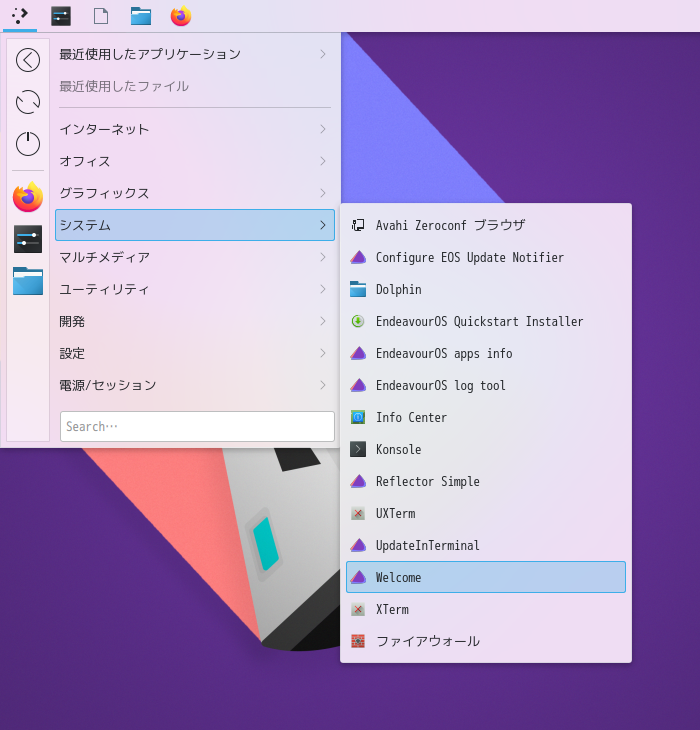The height and width of the screenshot is (730, 700).
Task: Expand 最近使用したアプリケーション submenu arrow
Action: (x=323, y=54)
